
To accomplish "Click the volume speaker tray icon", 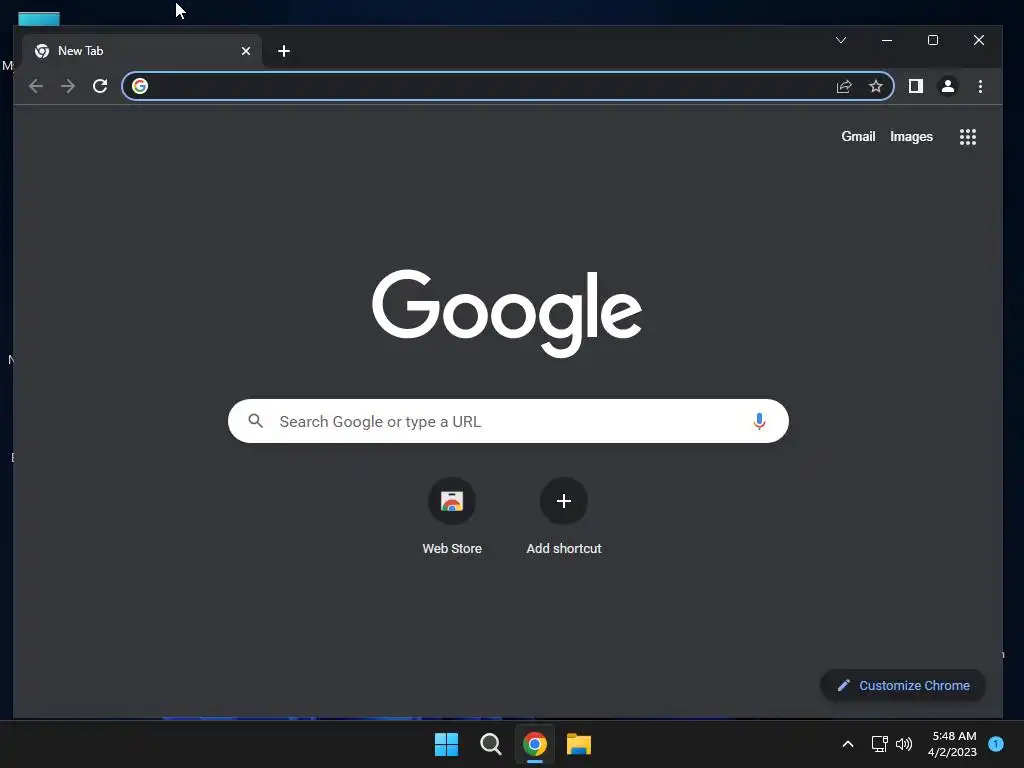I will pyautogui.click(x=904, y=744).
